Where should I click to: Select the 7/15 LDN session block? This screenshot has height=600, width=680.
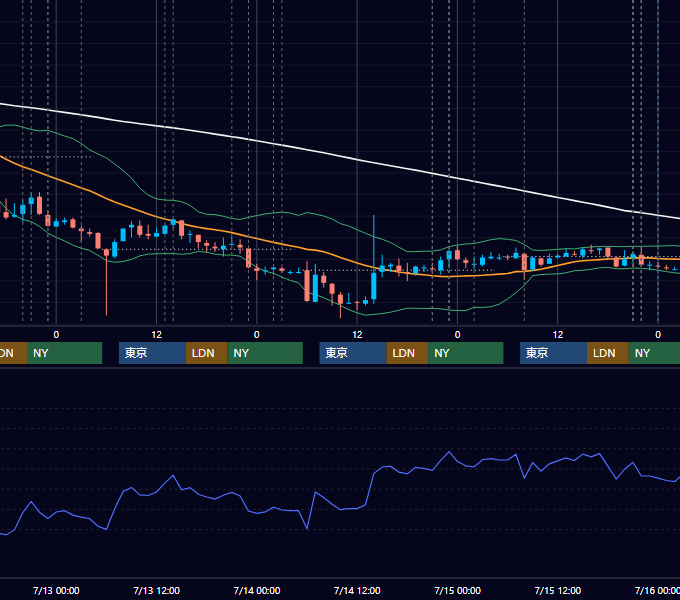coord(608,353)
